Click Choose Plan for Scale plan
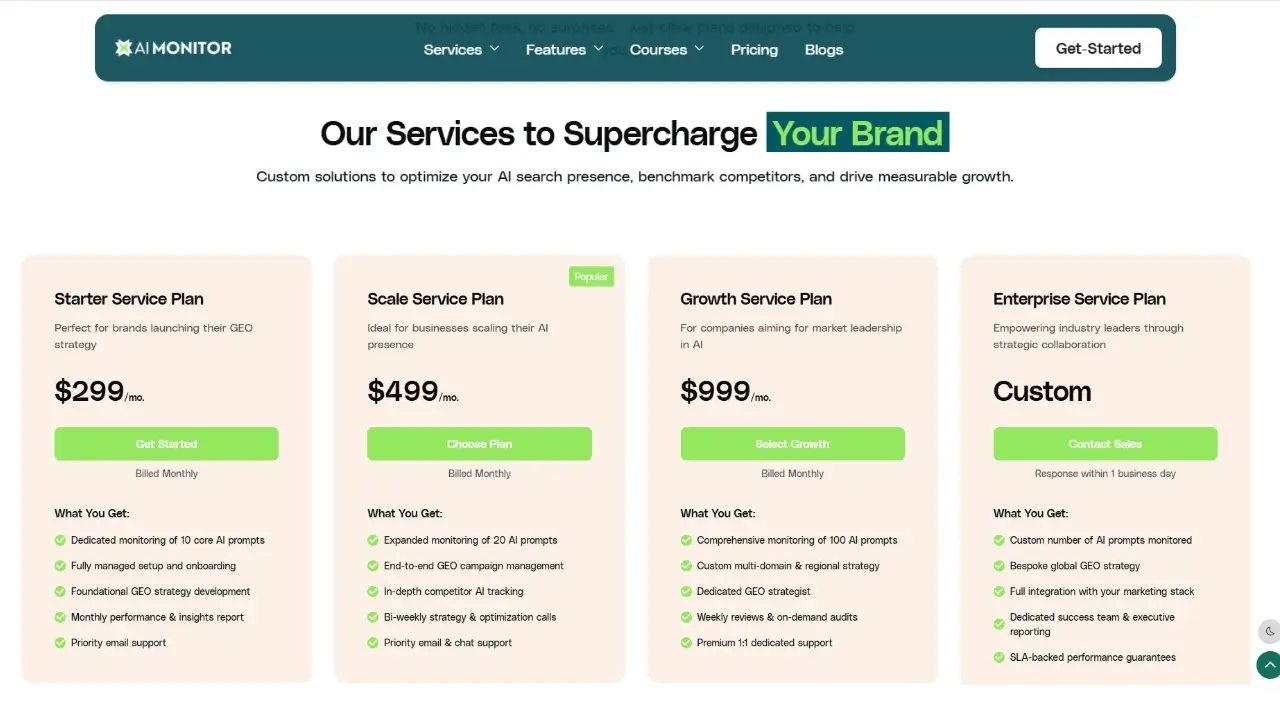This screenshot has width=1280, height=720. pos(479,444)
